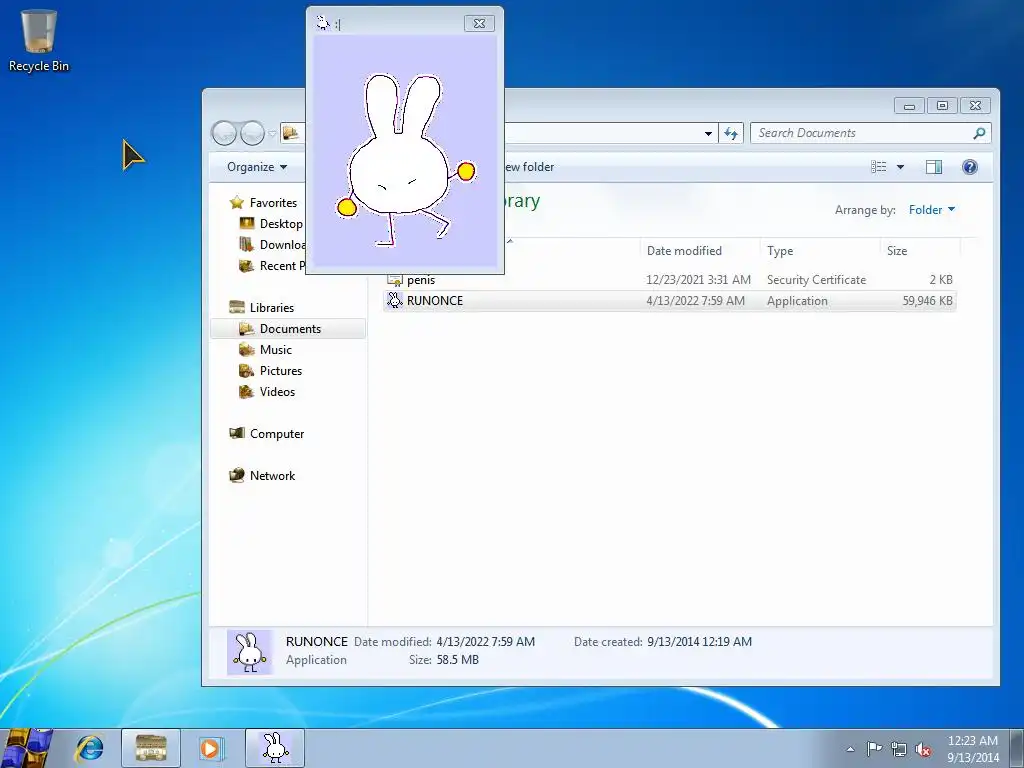Select Videos library in sidebar
The image size is (1024, 768).
(x=277, y=392)
